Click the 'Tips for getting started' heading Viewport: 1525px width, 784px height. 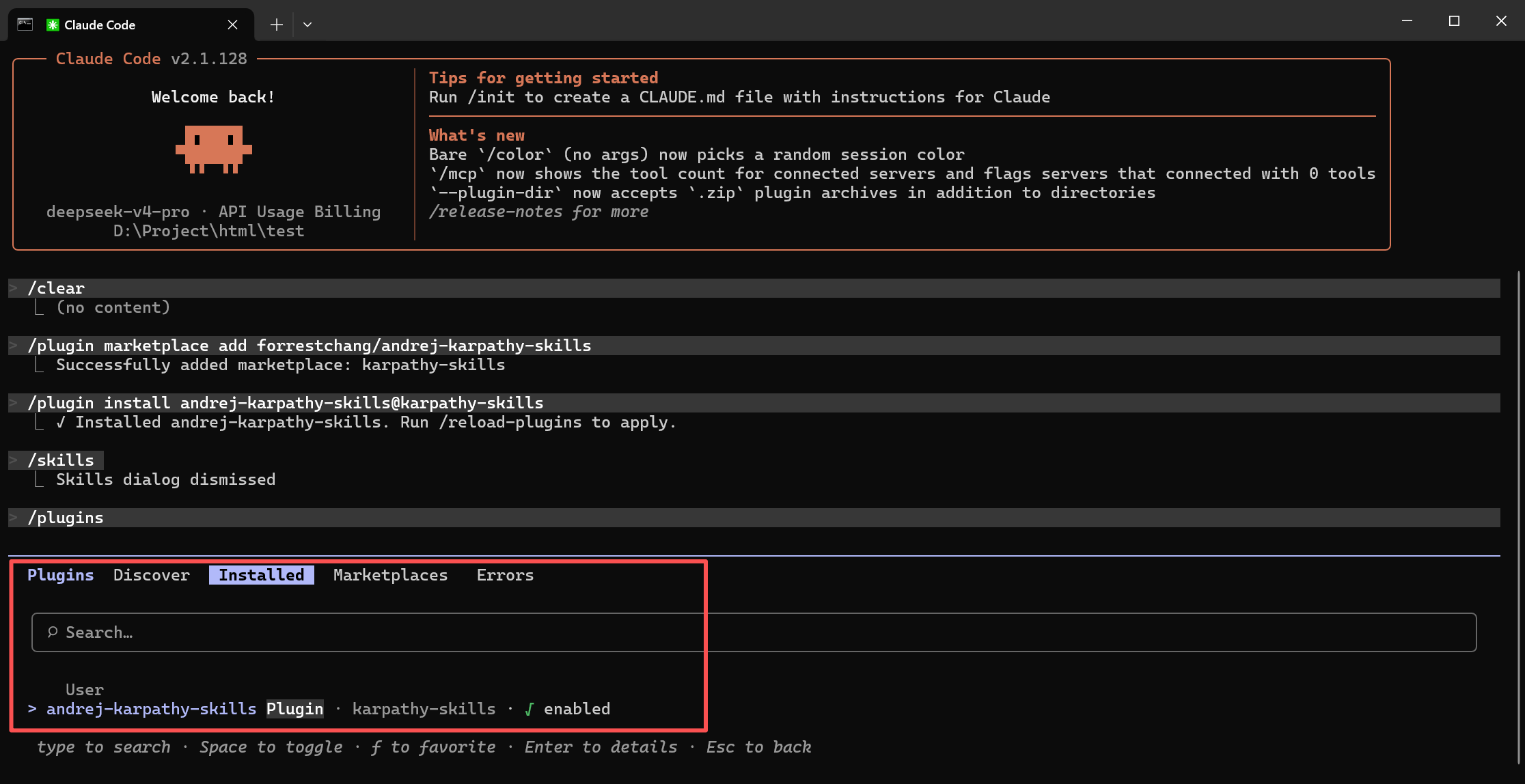(544, 78)
